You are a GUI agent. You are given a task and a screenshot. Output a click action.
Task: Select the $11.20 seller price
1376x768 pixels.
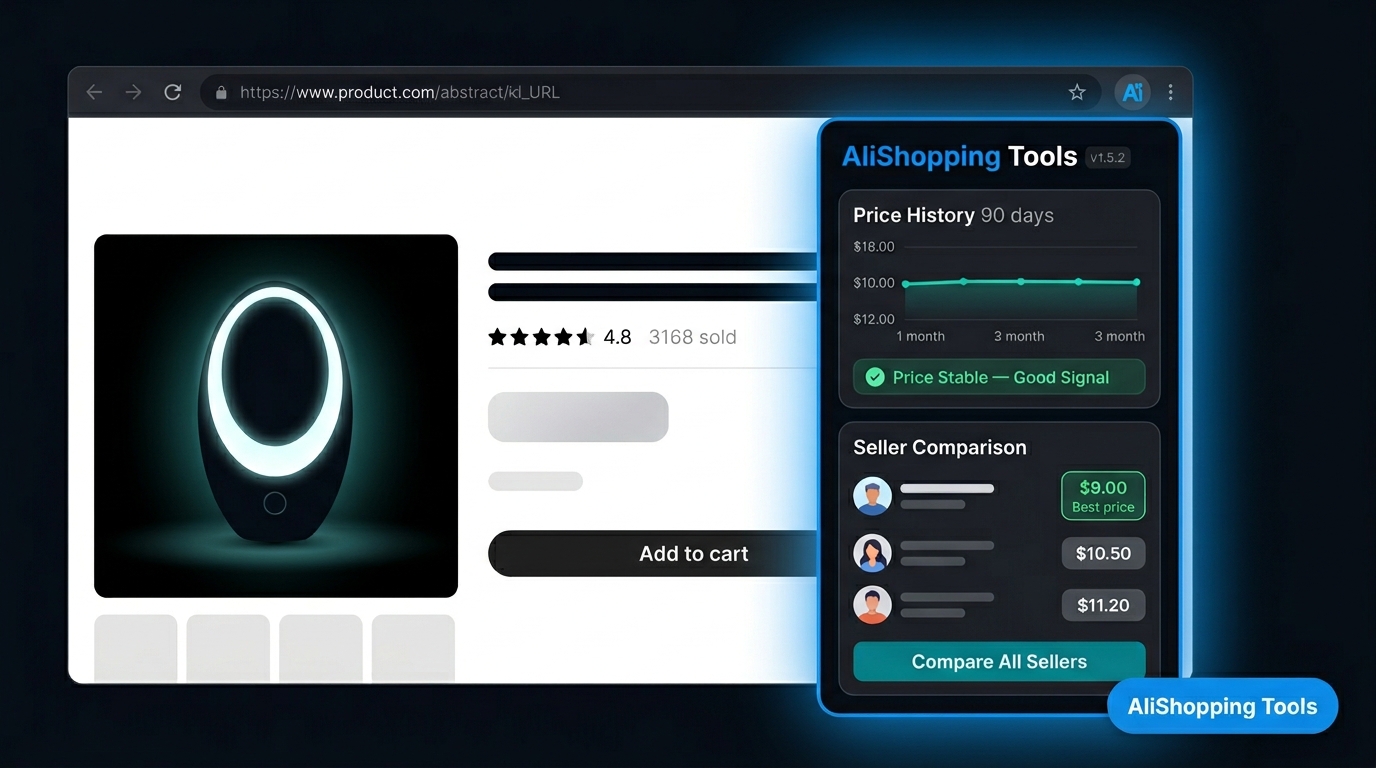tap(1103, 605)
